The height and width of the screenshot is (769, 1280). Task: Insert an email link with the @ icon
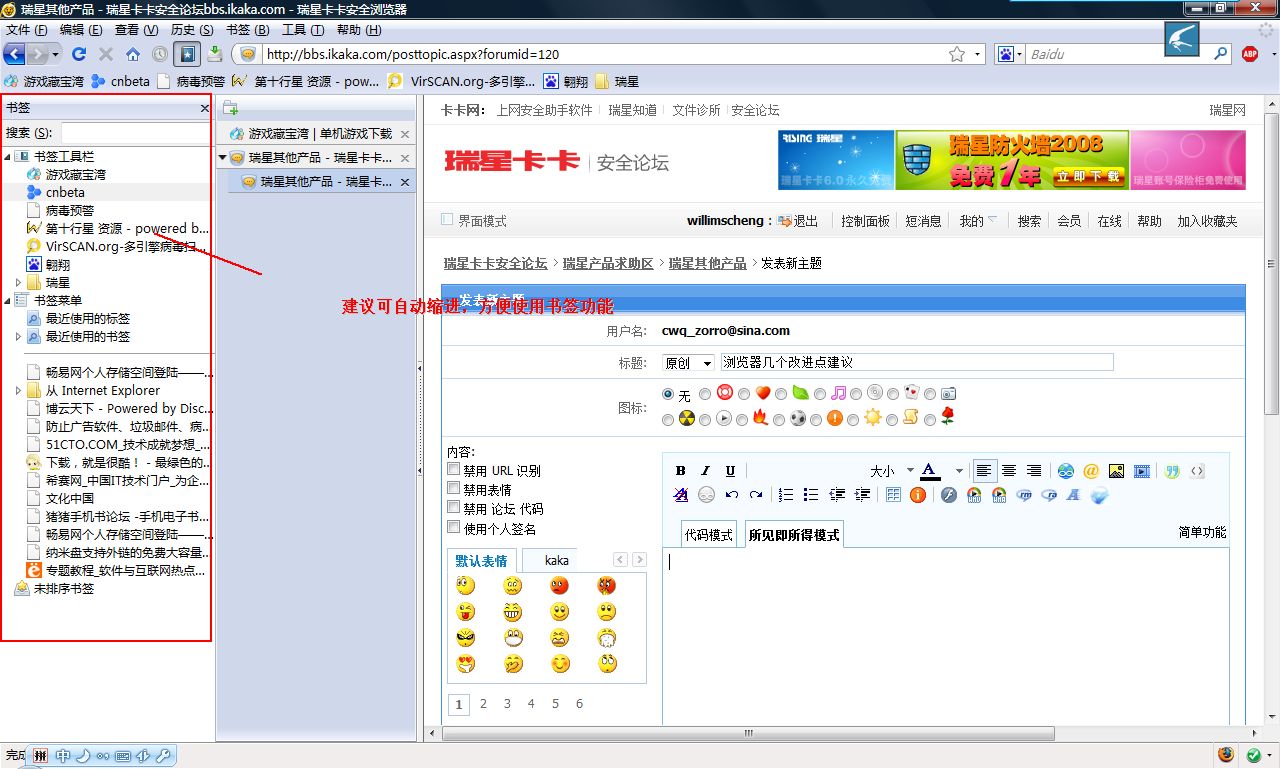pos(1091,471)
